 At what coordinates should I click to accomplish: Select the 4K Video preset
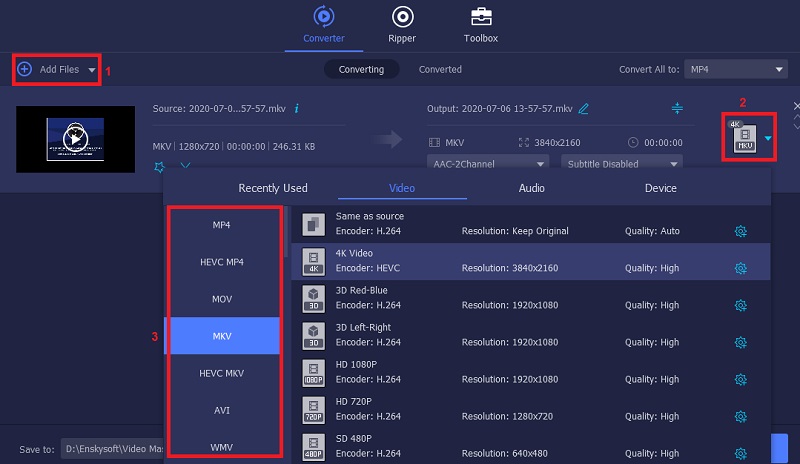[531, 261]
